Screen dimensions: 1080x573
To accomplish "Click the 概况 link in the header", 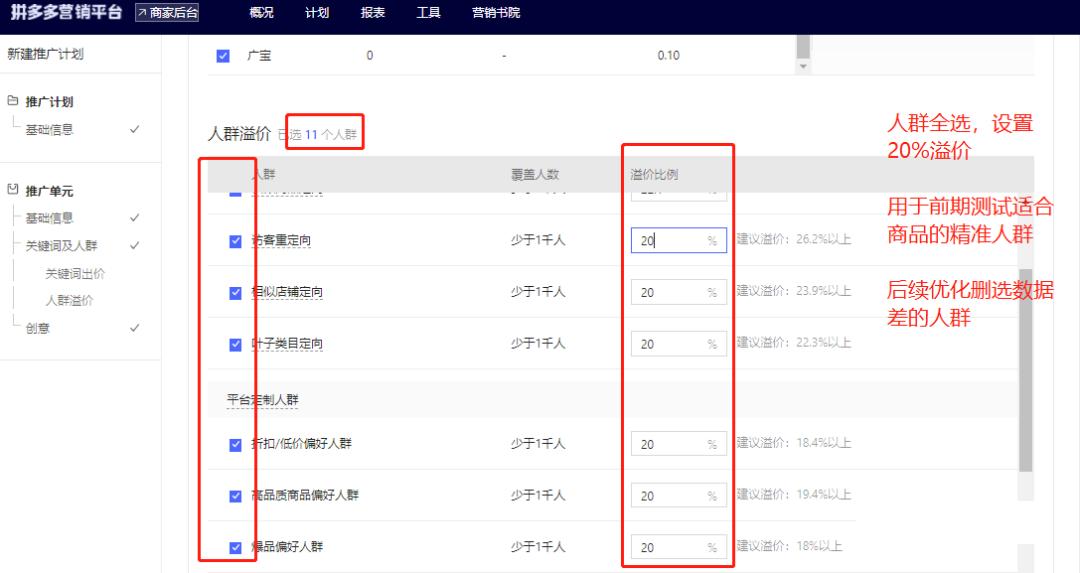I will coord(261,13).
